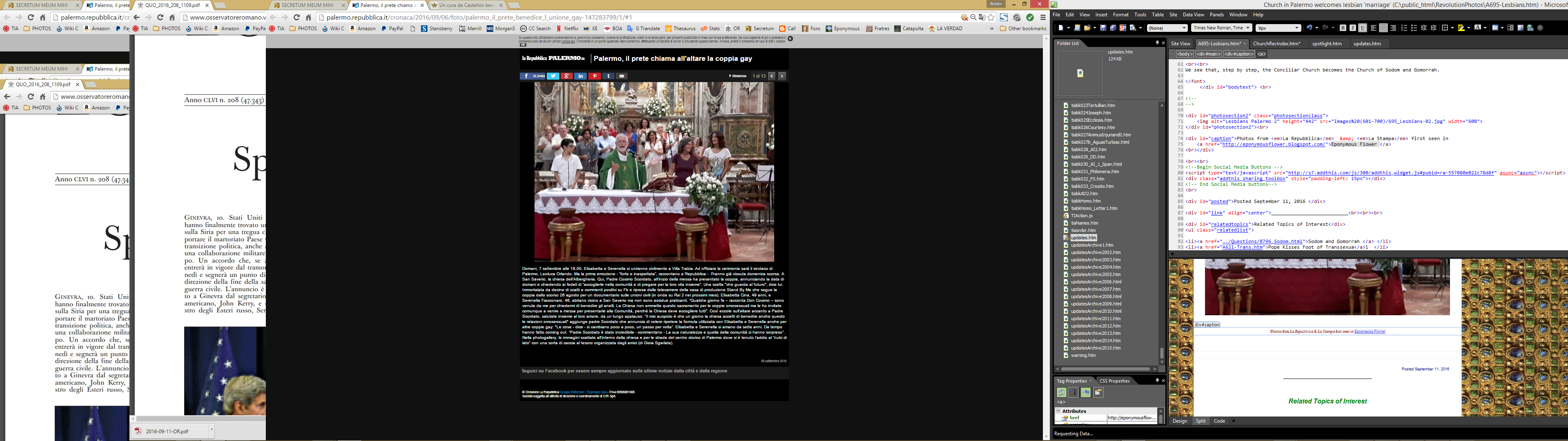This screenshot has width=1568, height=441.
Task: Open the Preview in browser dropdown arrow
Action: pos(1141,28)
